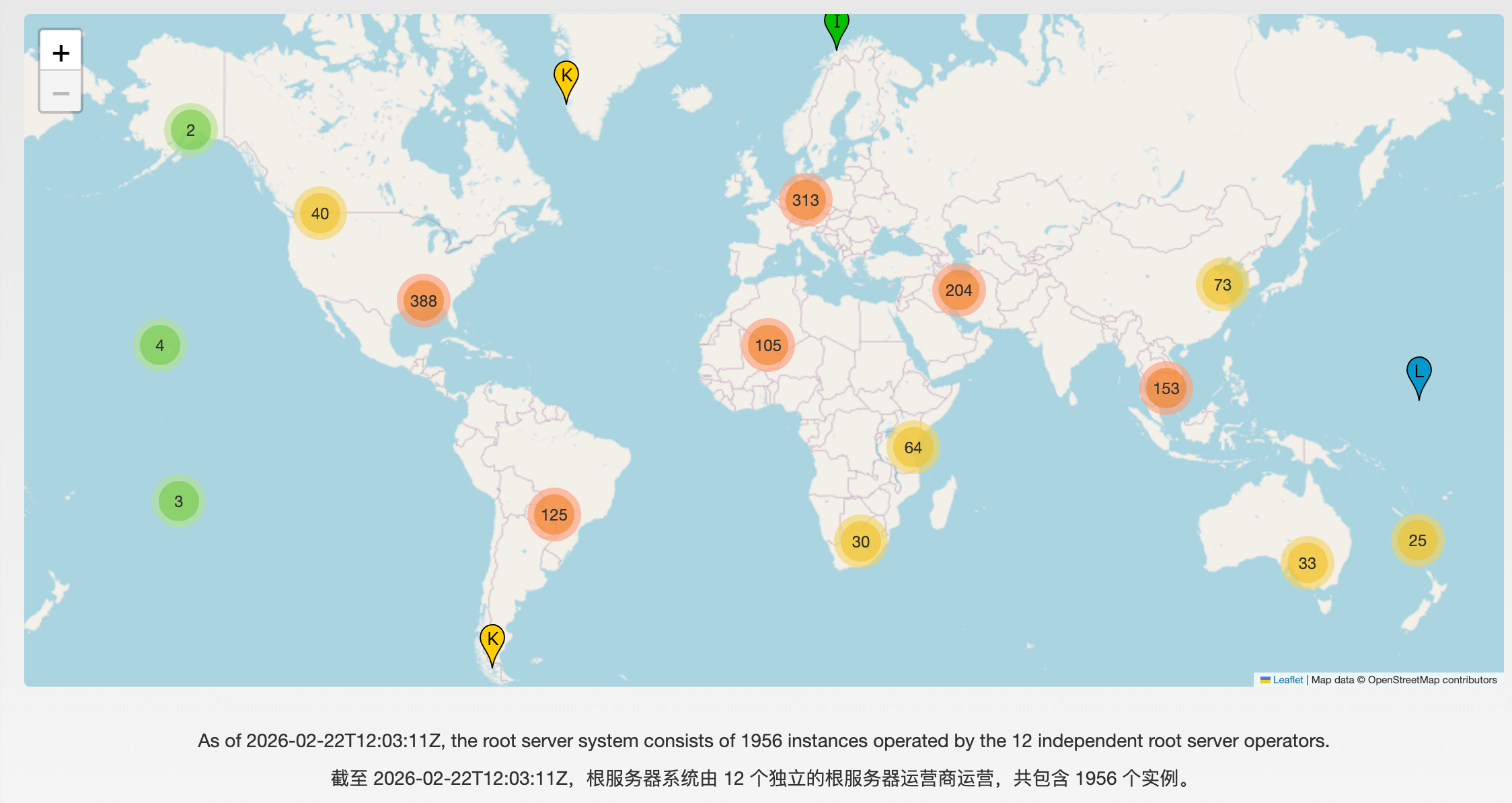This screenshot has height=803, width=1512.
Task: Click the 313-instance cluster over Europe
Action: tap(804, 200)
